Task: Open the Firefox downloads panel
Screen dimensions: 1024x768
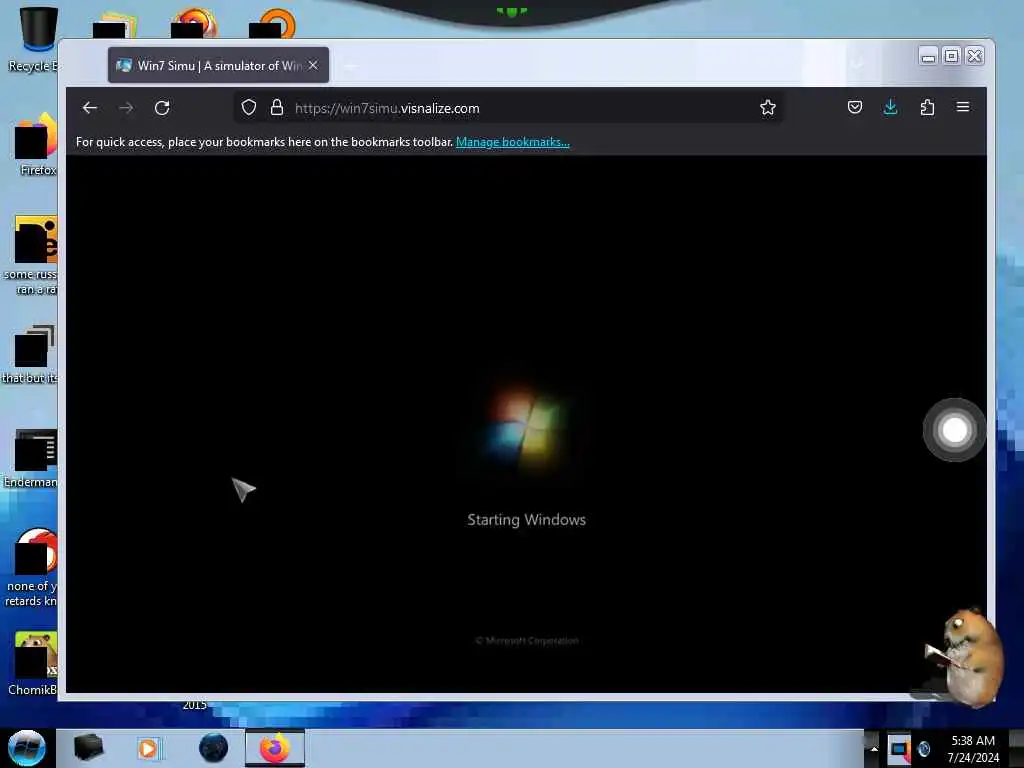Action: [890, 107]
